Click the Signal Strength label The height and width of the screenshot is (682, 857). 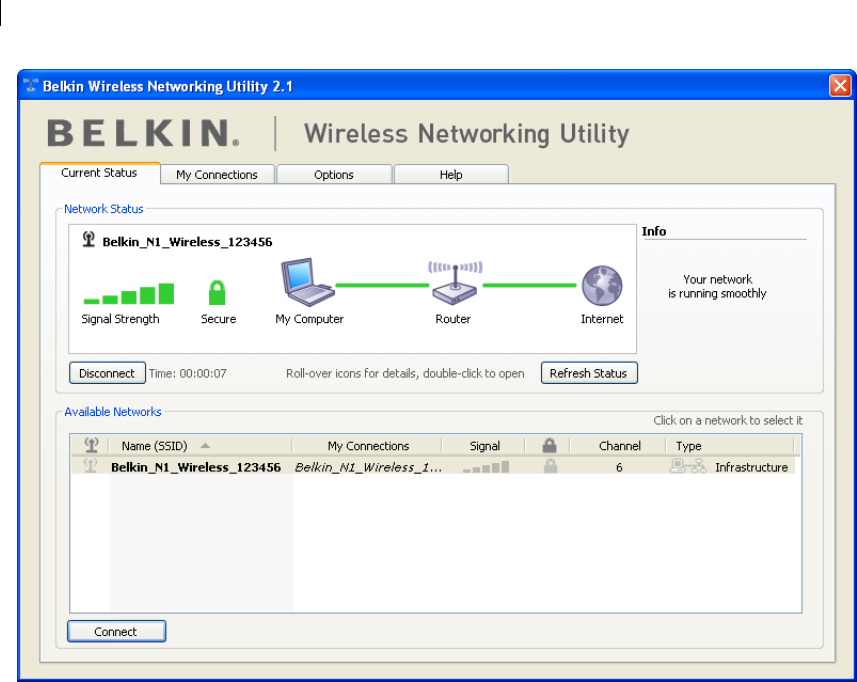click(120, 319)
